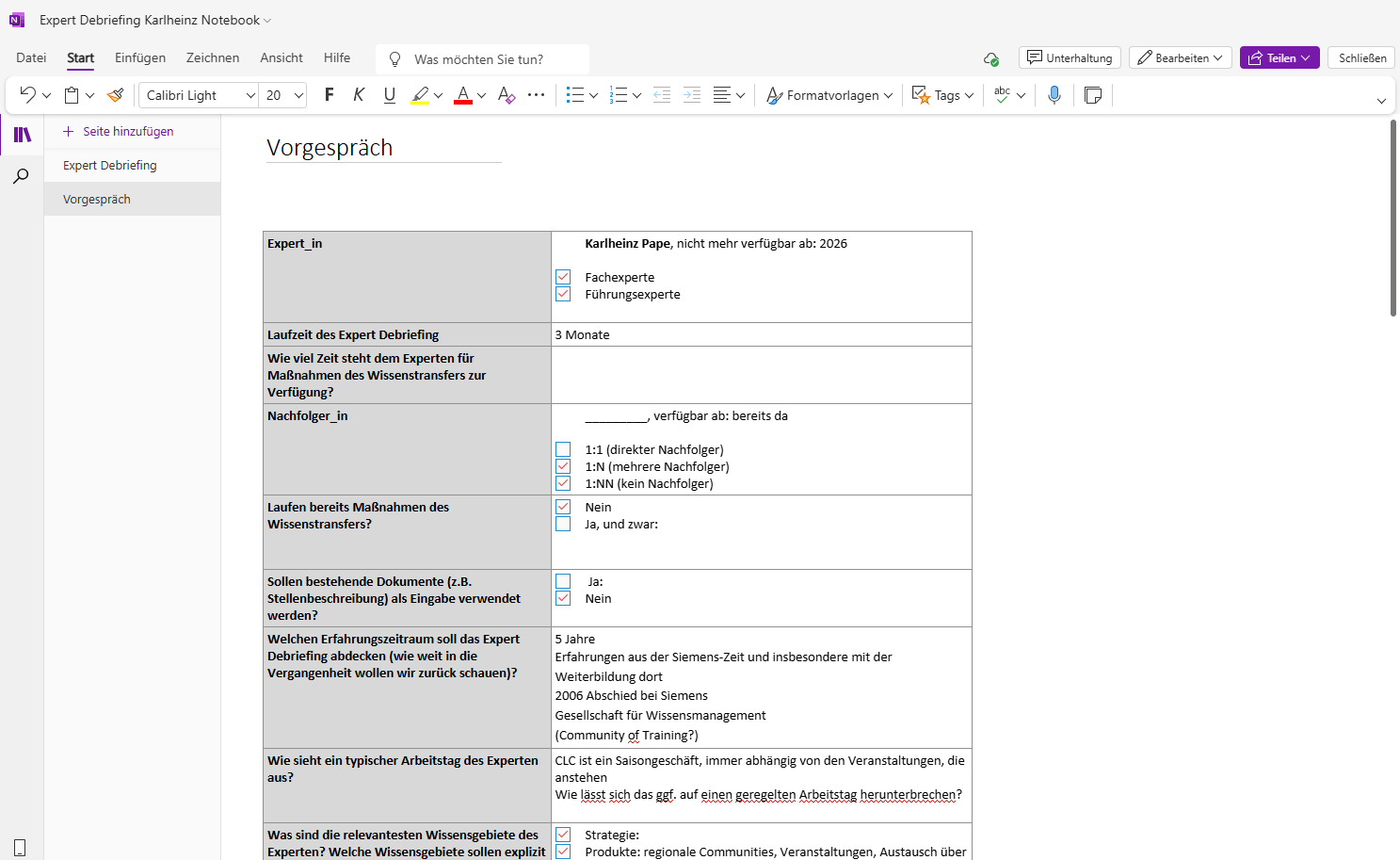Open the search magnifier in the sidebar
This screenshot has height=860, width=1400.
pos(21,176)
